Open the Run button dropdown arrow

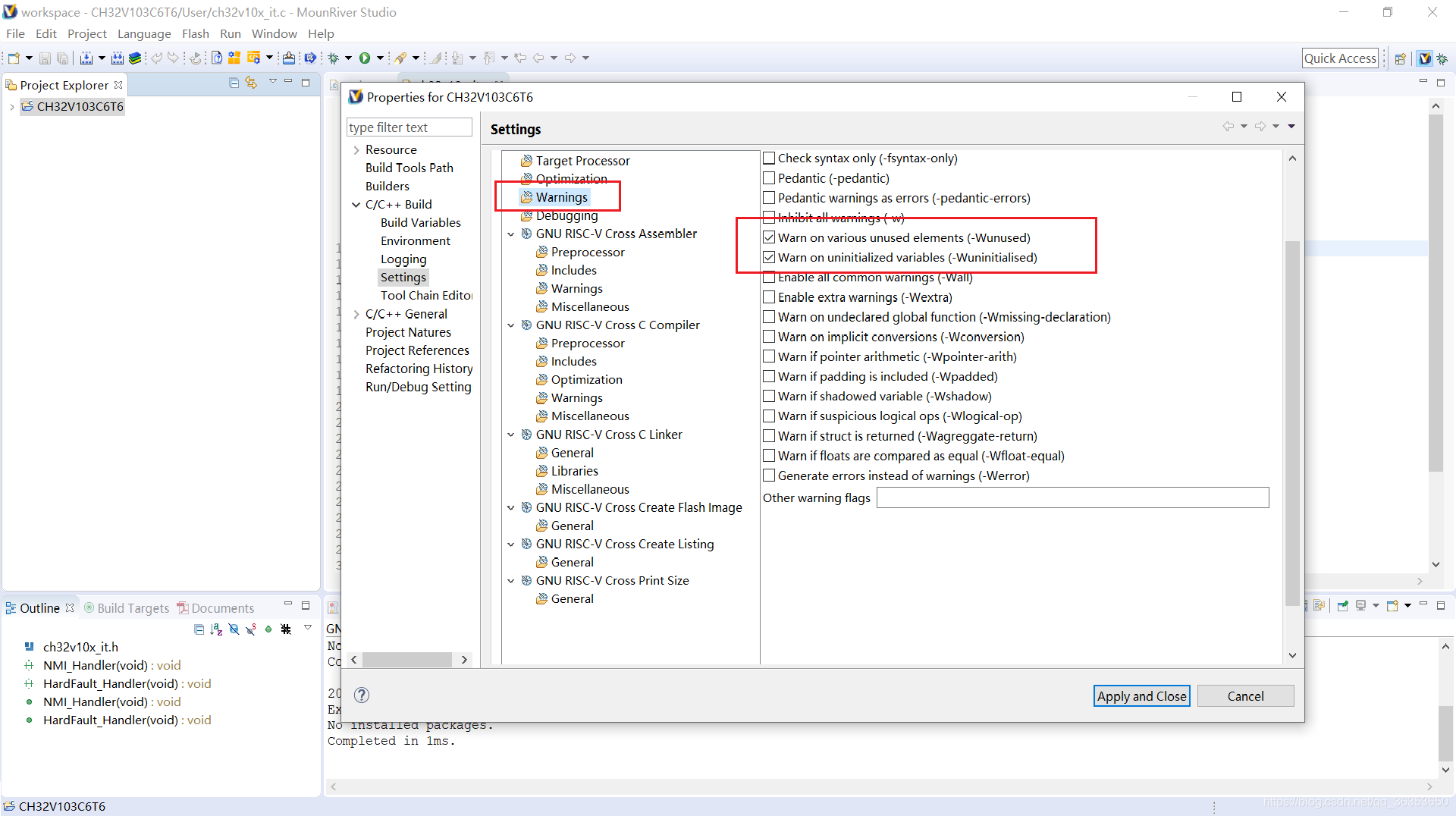click(381, 58)
